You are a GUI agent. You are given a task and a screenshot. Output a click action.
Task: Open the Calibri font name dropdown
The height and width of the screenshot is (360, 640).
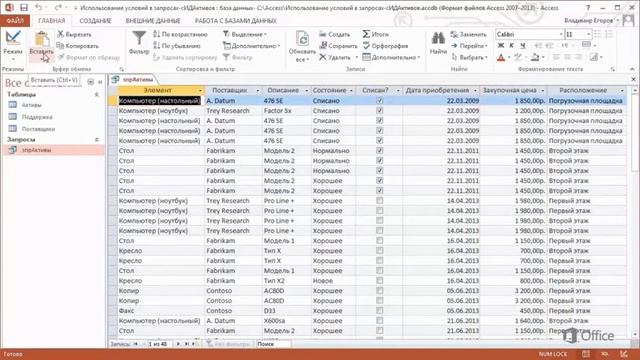point(561,34)
